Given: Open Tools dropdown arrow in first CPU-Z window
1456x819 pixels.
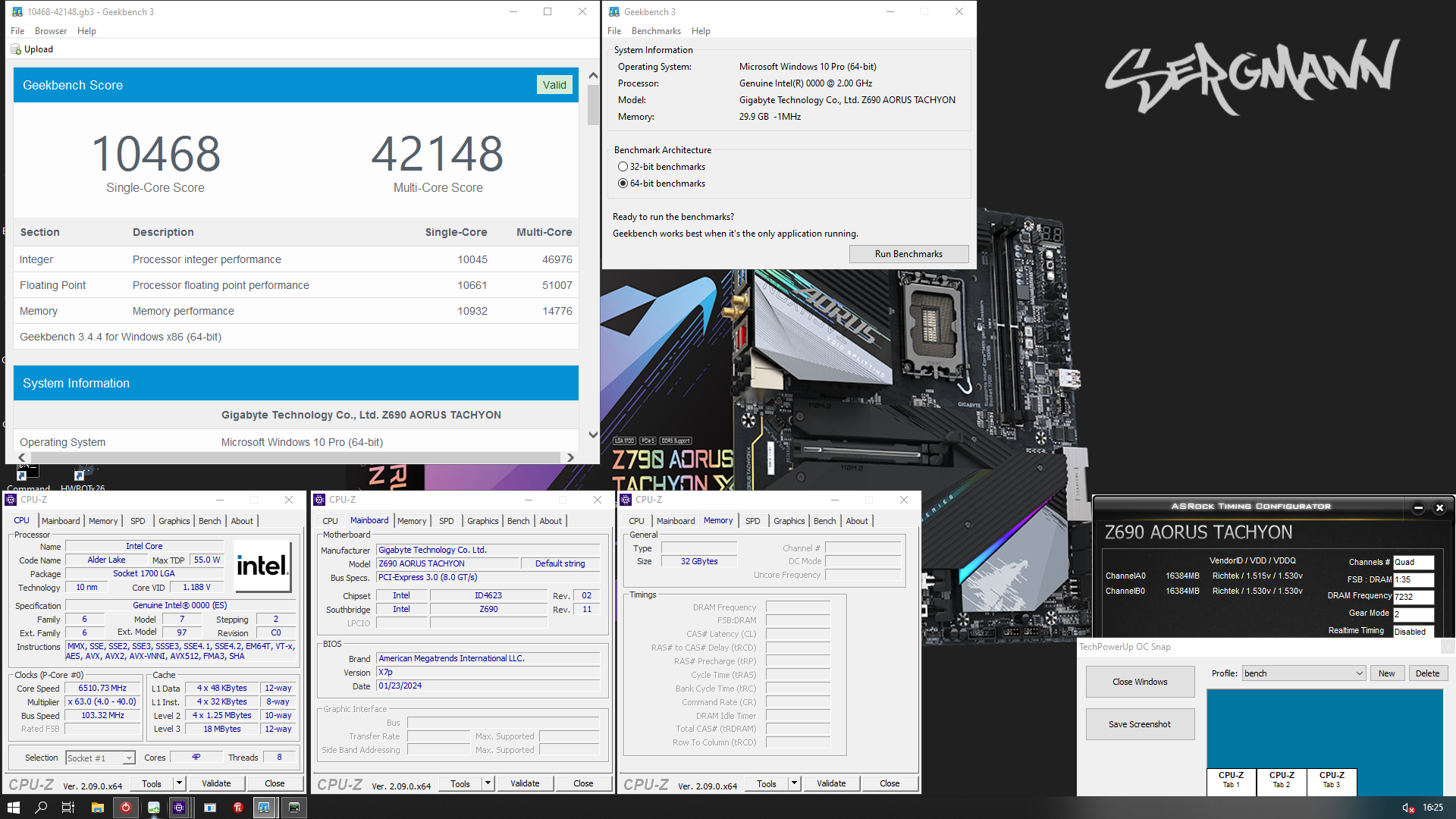Looking at the screenshot, I should (x=180, y=783).
